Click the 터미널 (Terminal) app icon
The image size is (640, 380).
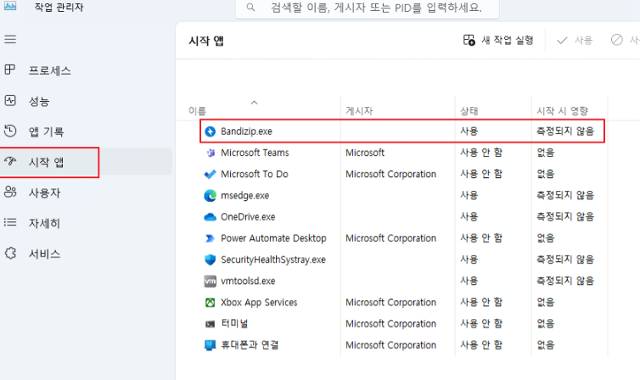click(210, 324)
